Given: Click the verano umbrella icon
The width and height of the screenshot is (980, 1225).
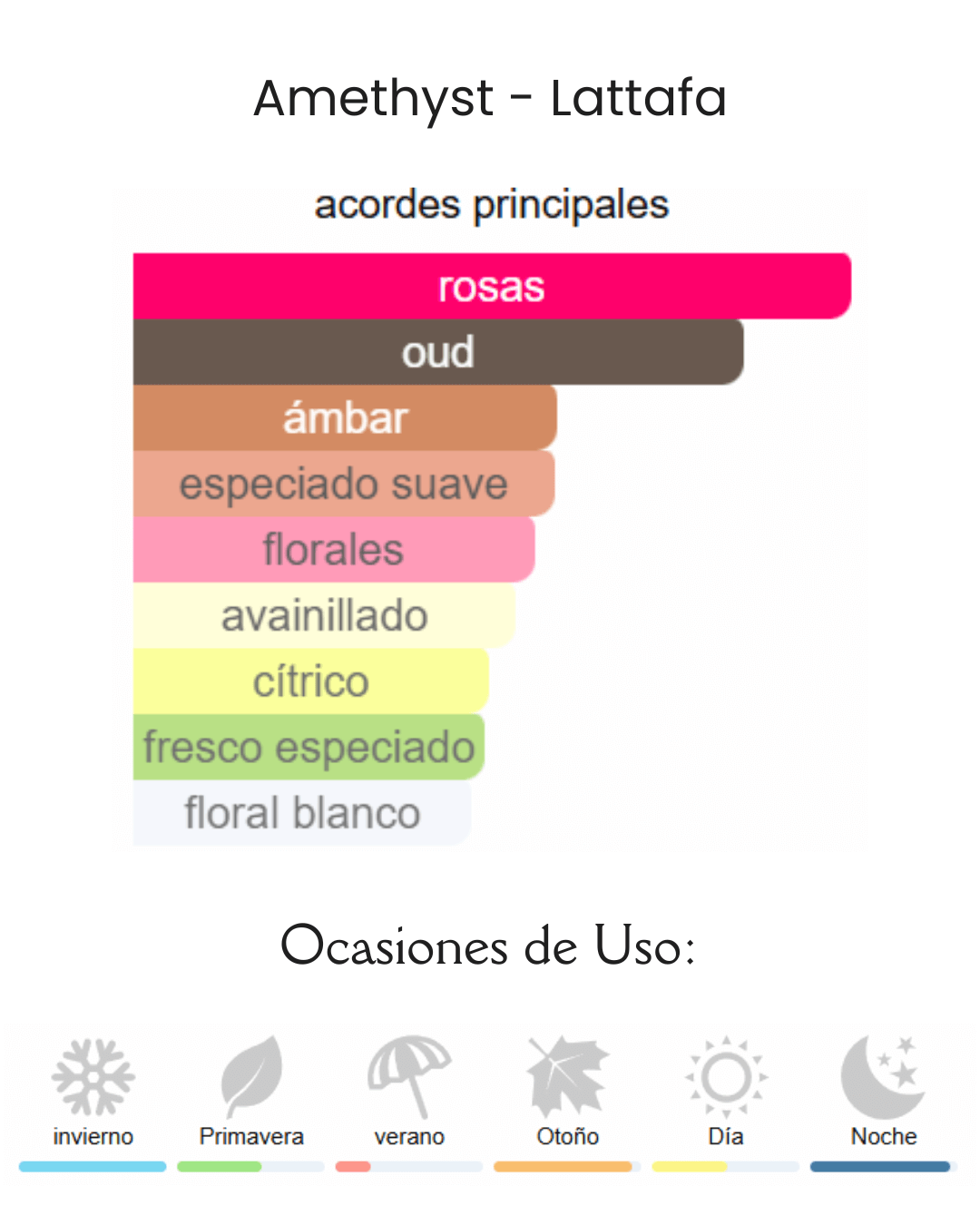Looking at the screenshot, I should point(409,1077).
